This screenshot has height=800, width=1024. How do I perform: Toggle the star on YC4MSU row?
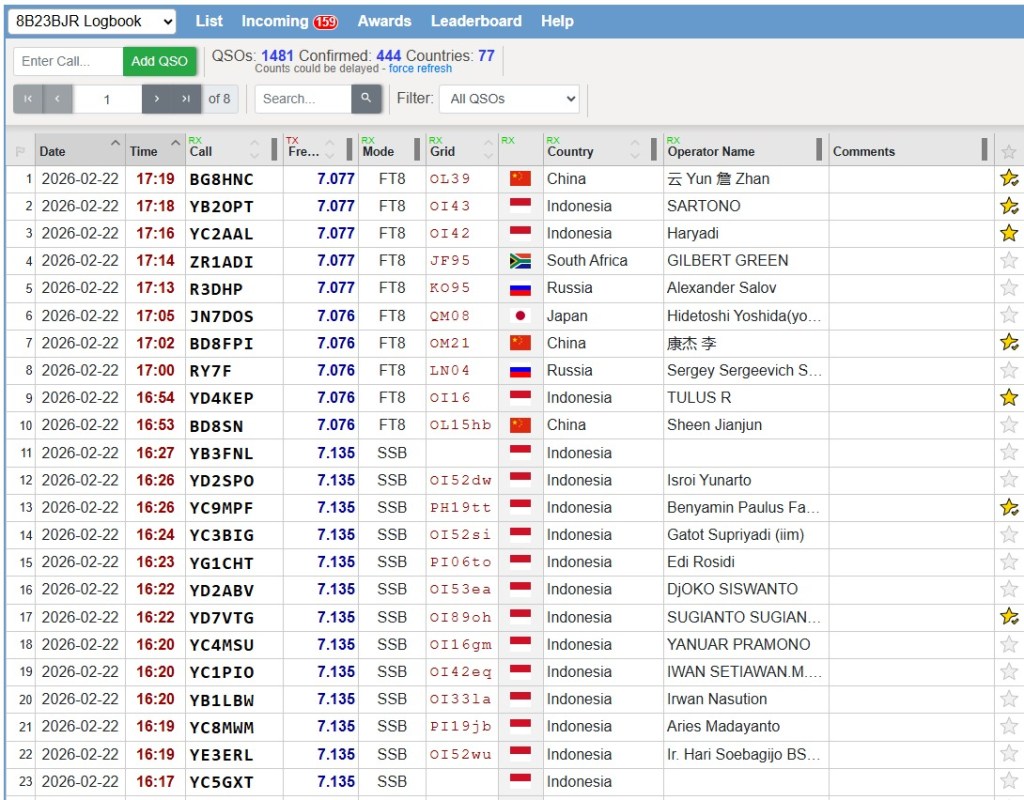point(1009,645)
